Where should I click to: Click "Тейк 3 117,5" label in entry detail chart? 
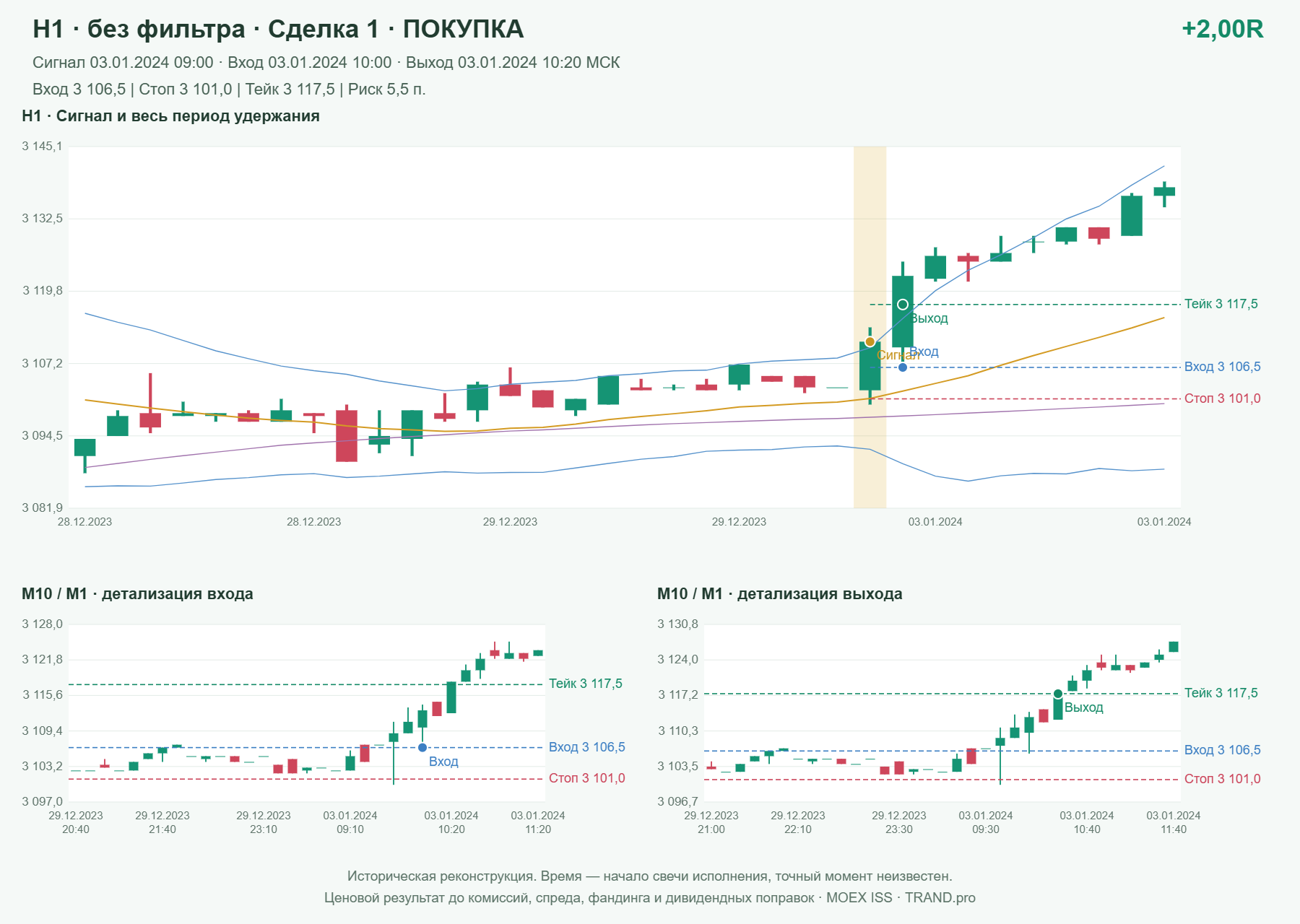pos(586,684)
